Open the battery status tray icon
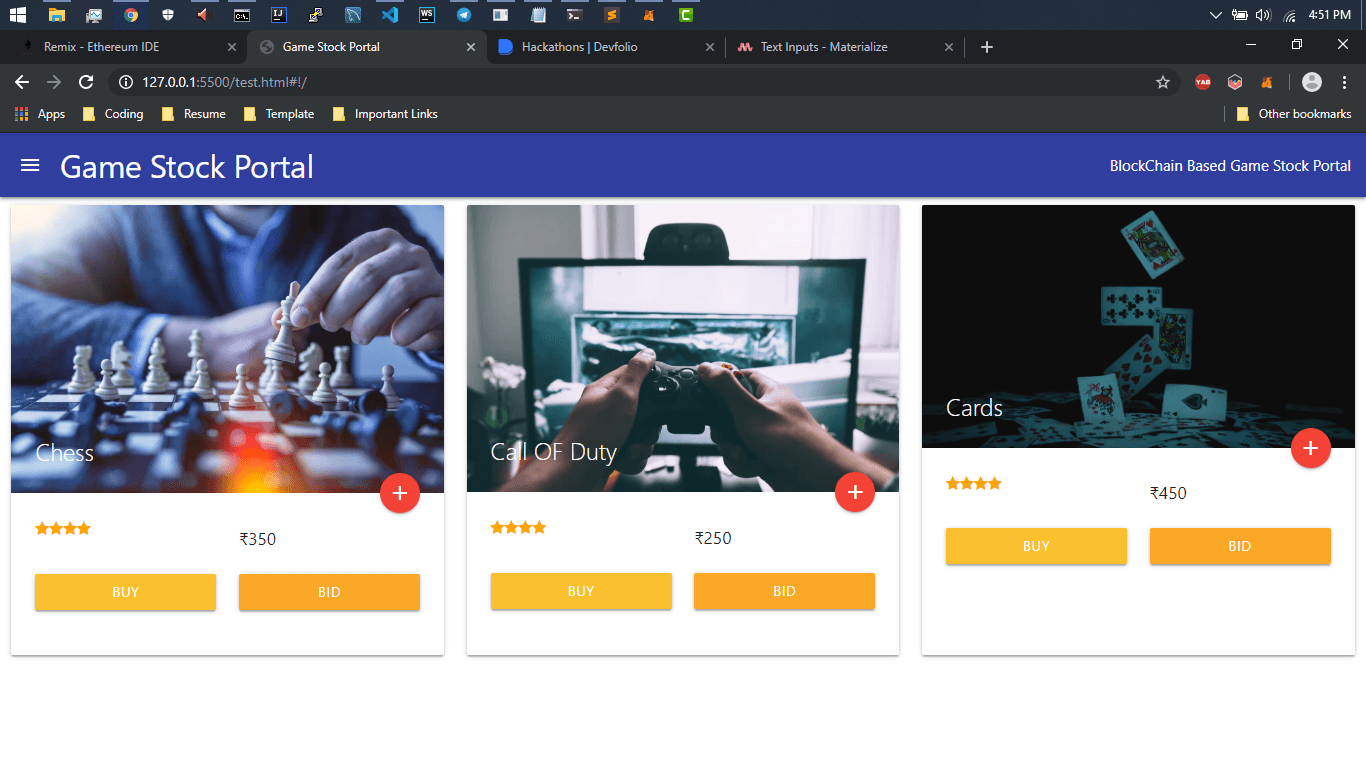The height and width of the screenshot is (768, 1366). point(1240,15)
